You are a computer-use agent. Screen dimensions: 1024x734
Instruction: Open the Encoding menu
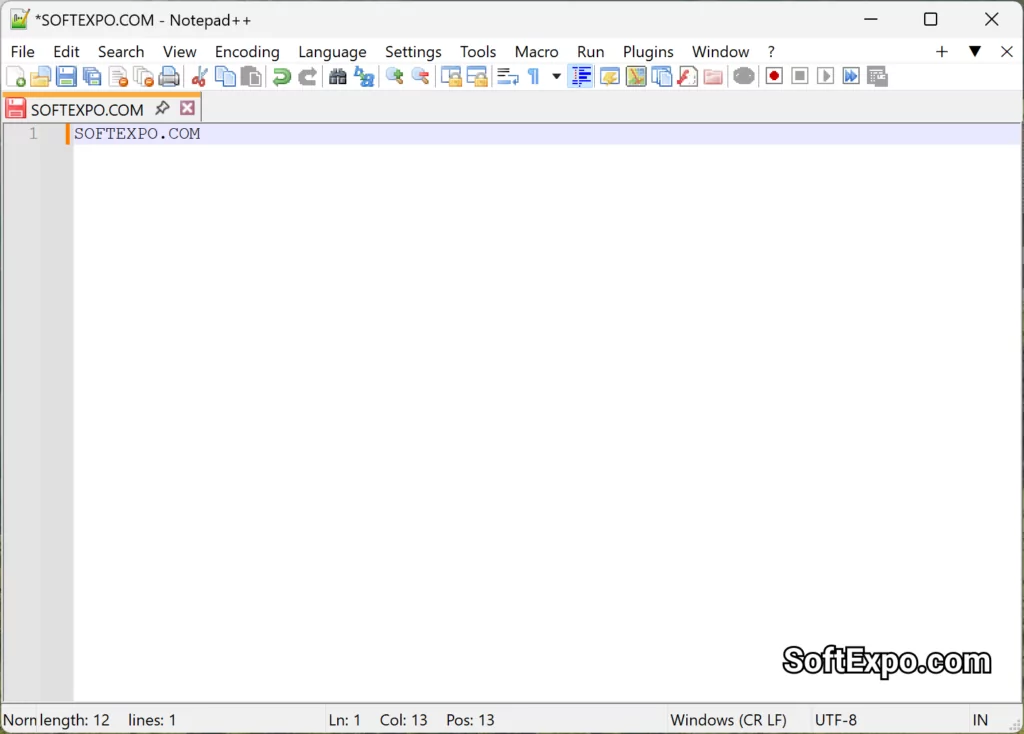coord(247,51)
